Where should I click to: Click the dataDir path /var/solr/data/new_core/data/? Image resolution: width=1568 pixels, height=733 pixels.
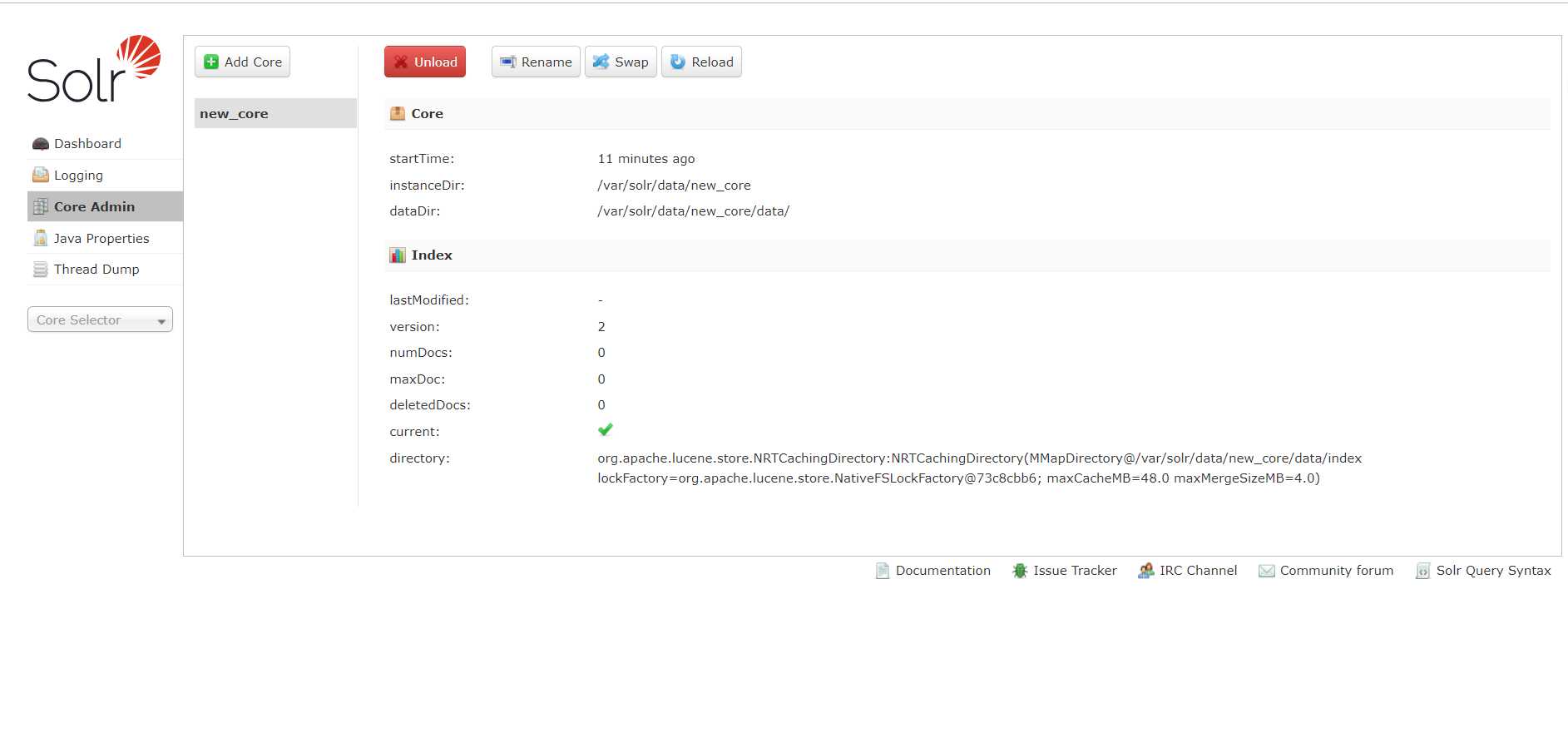coord(693,211)
